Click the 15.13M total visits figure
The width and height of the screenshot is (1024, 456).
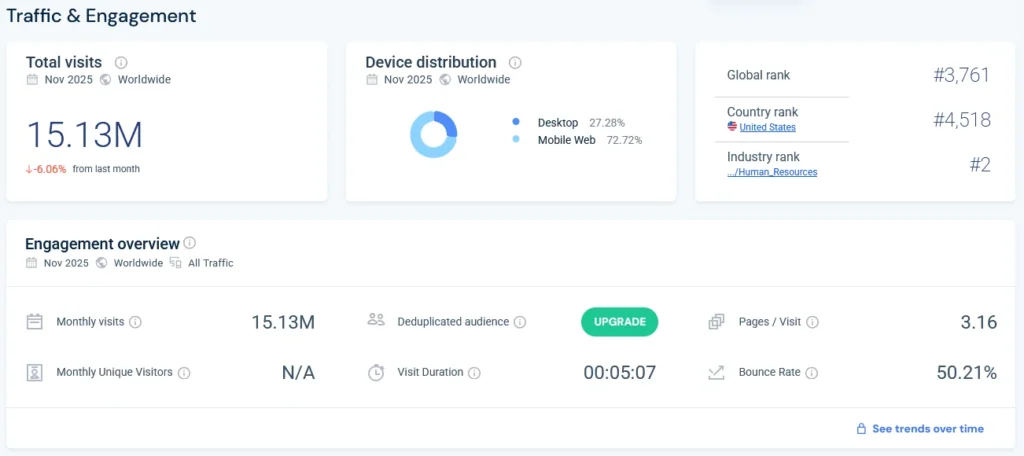click(84, 134)
